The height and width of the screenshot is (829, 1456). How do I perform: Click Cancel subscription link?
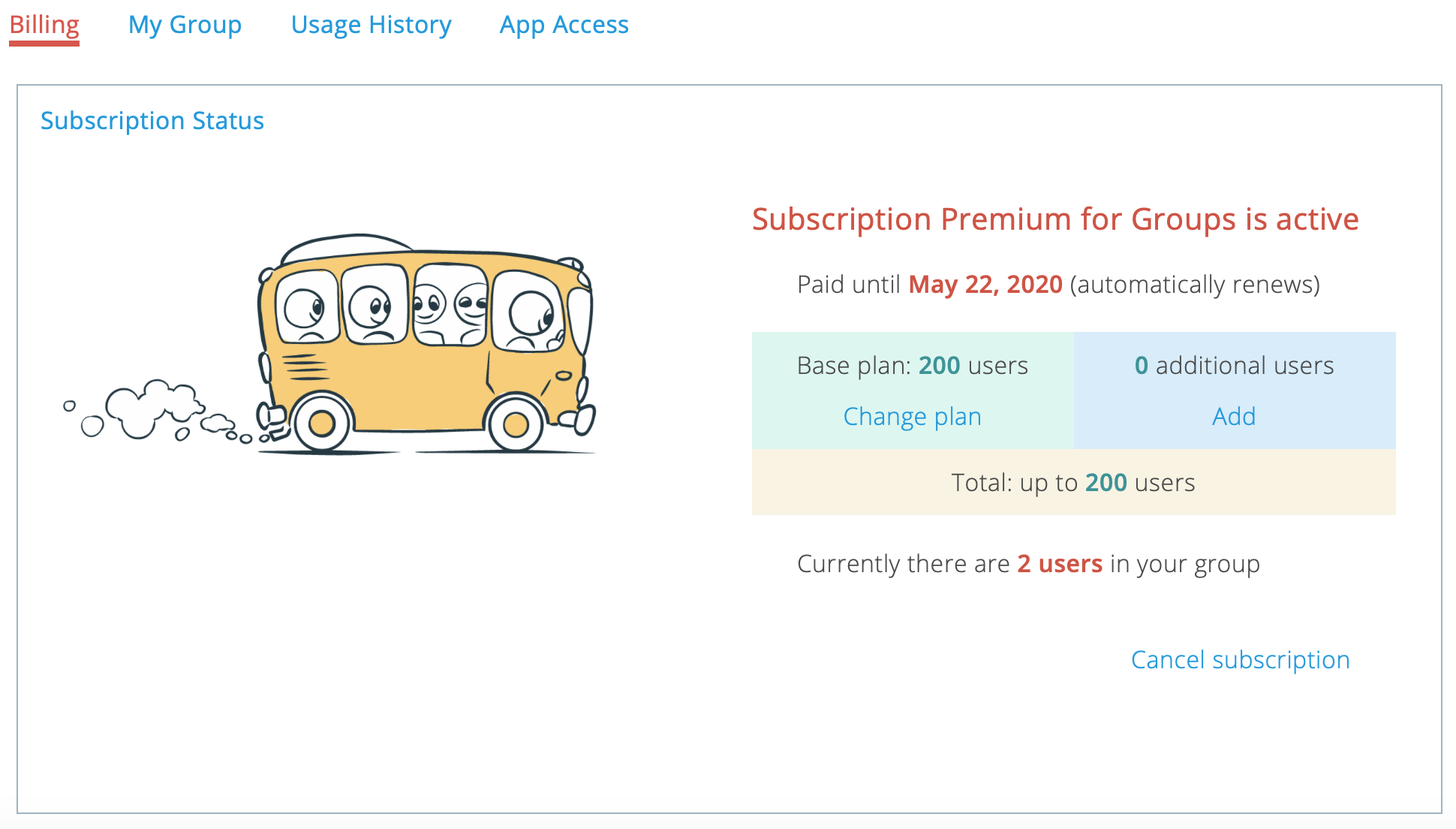point(1240,659)
